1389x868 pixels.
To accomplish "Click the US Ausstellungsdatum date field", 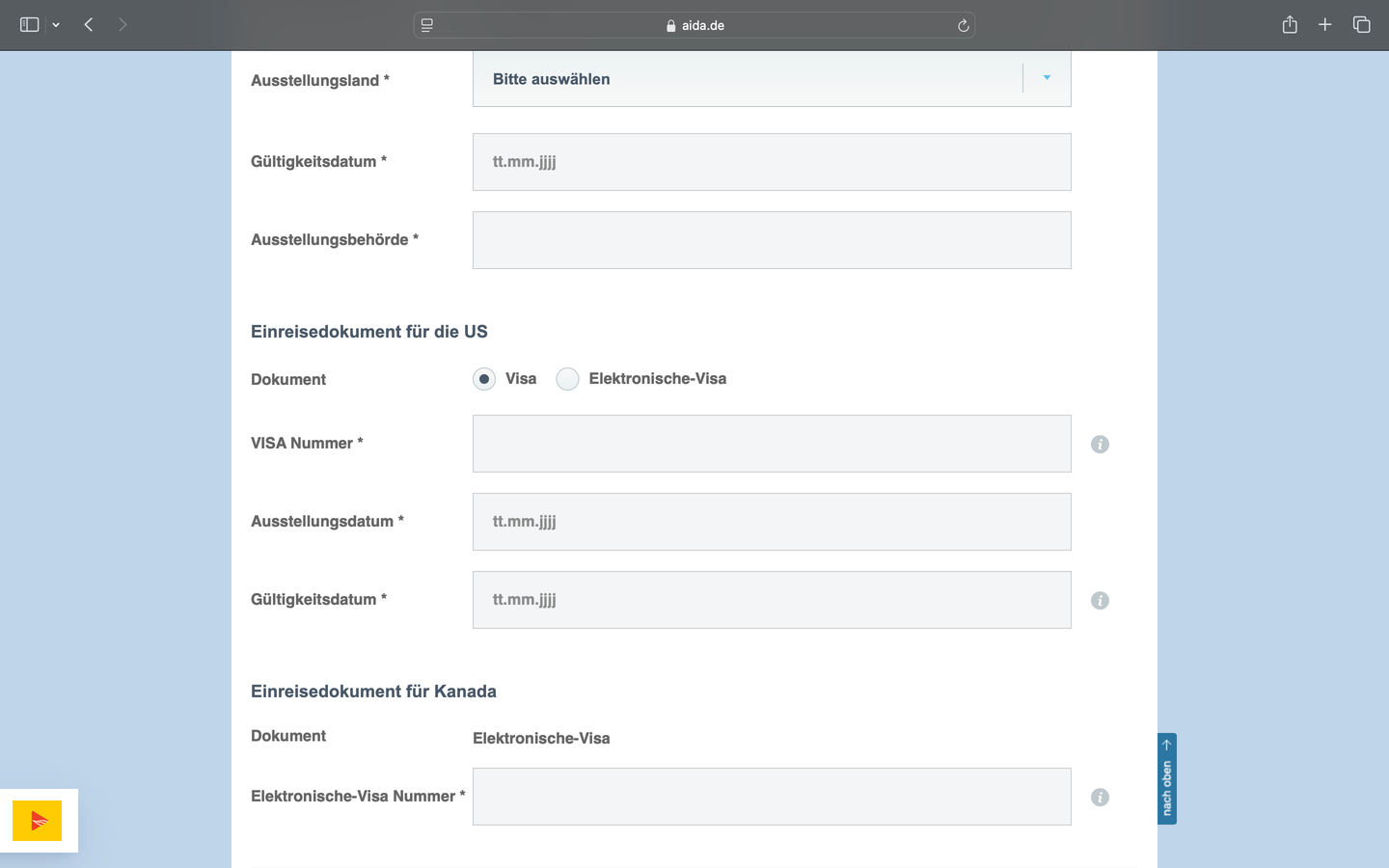I will 772,522.
